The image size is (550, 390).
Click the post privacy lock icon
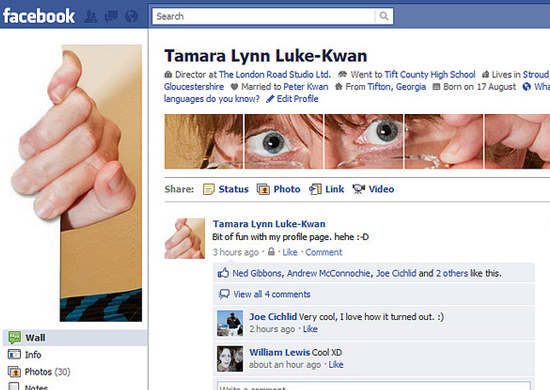(271, 251)
